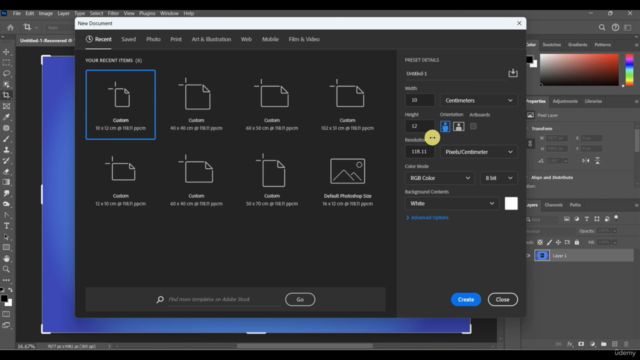Viewport: 640px width, 360px height.
Task: Open the Adjustments panel tab
Action: coord(565,101)
